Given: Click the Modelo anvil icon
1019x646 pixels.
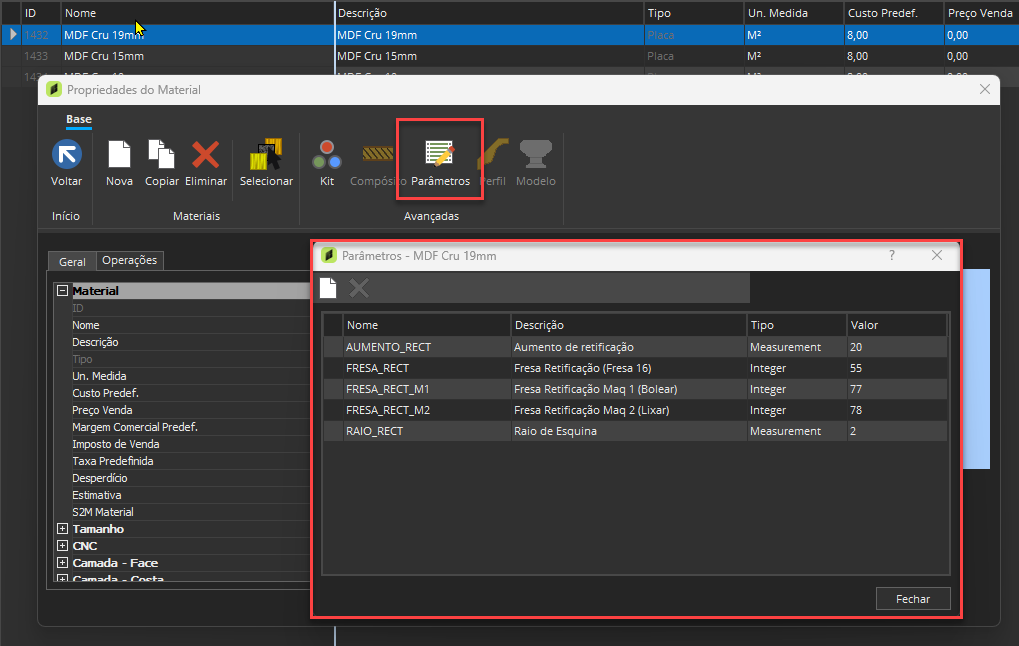Looking at the screenshot, I should [x=535, y=155].
